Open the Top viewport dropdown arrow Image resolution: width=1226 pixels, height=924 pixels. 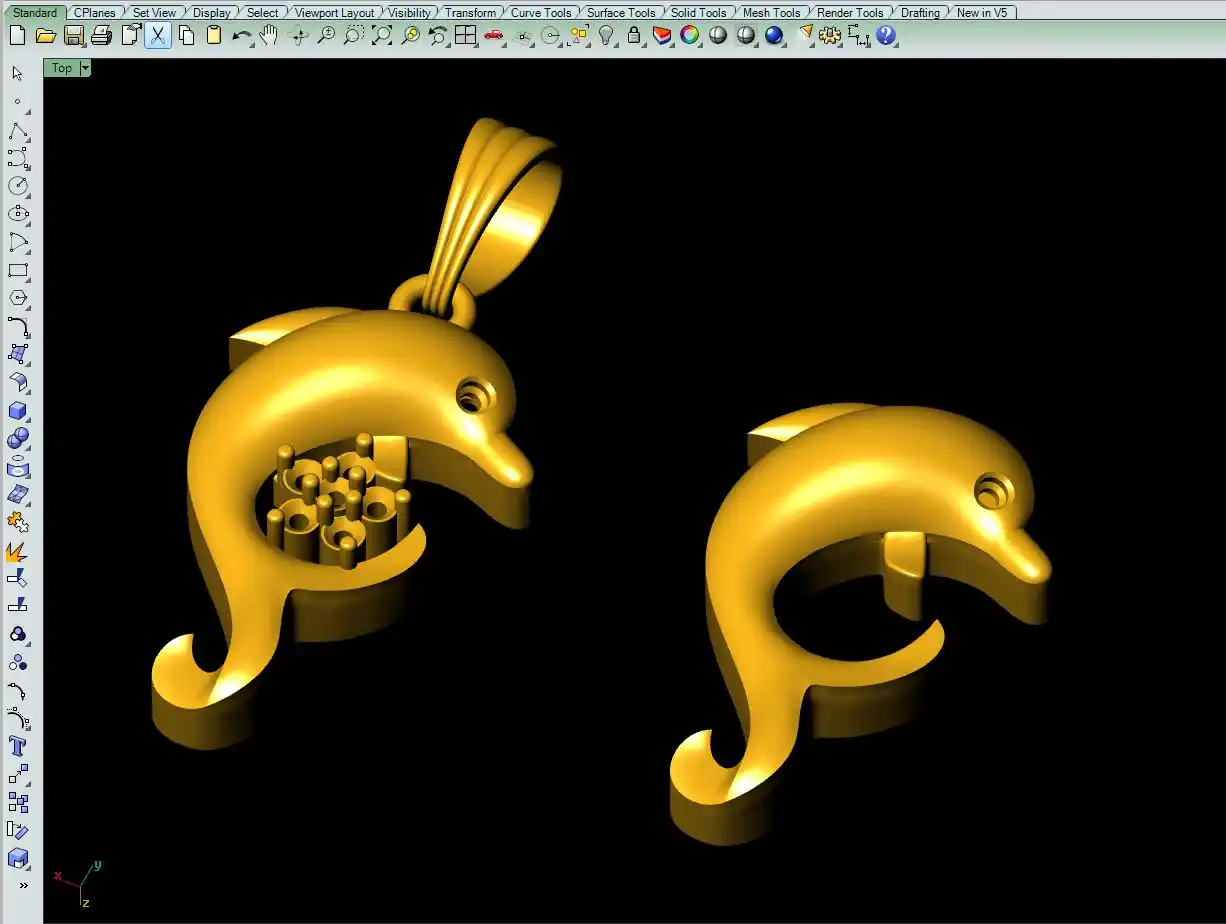[x=85, y=68]
